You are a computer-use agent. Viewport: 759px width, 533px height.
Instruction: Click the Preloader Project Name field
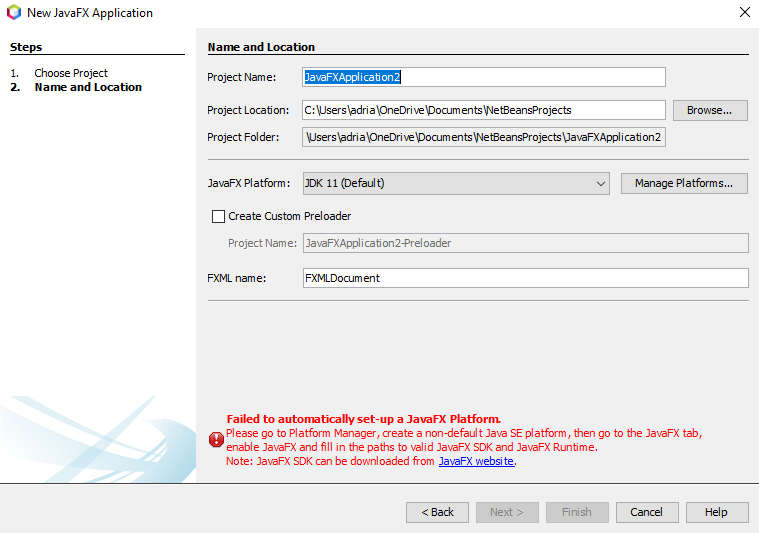[x=525, y=243]
